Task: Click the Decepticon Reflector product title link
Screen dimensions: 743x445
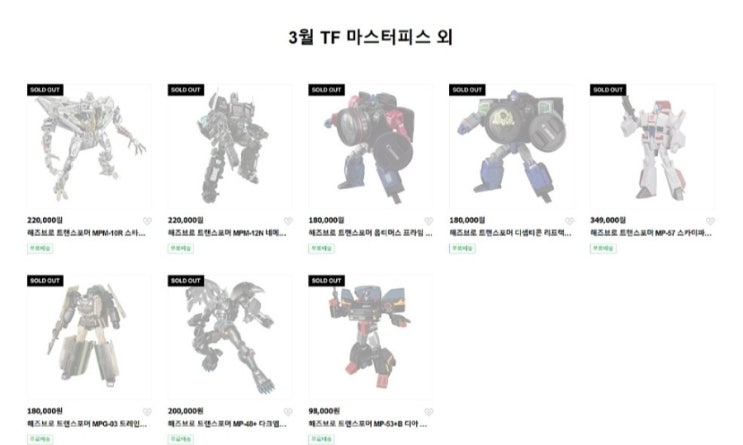Action: [x=510, y=233]
